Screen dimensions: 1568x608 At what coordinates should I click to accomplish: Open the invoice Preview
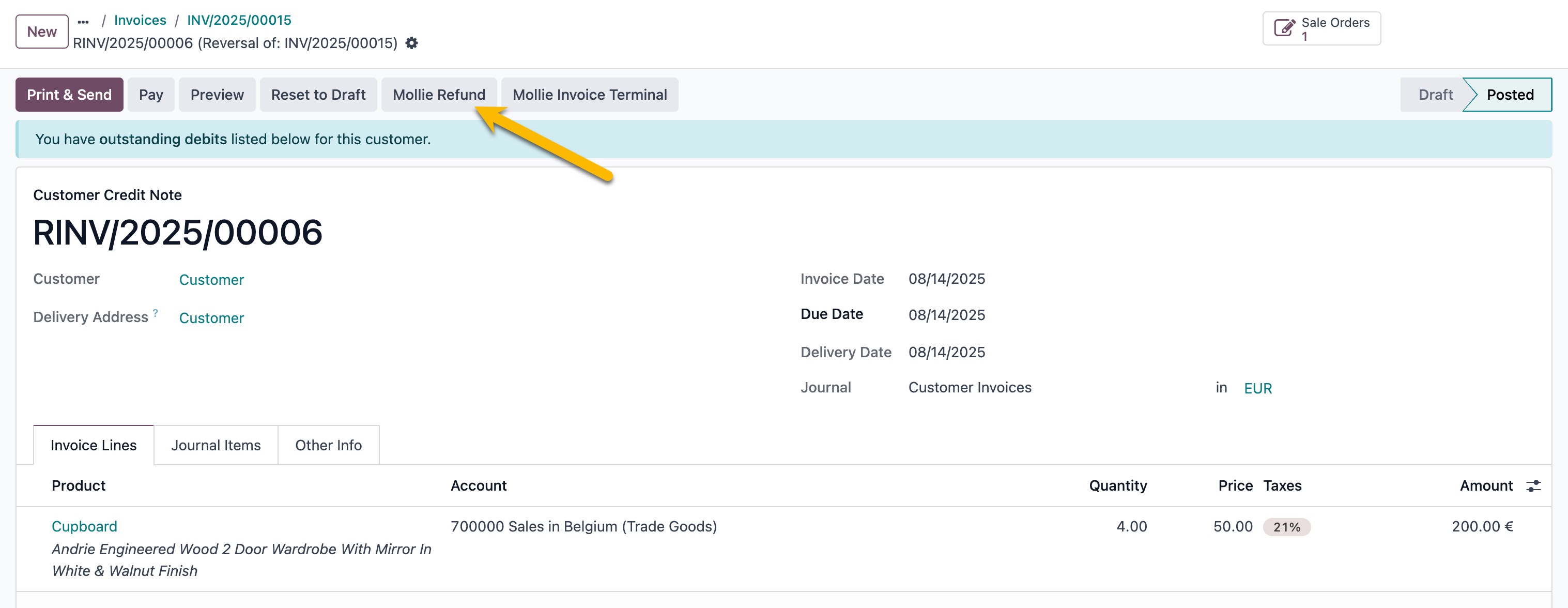click(217, 95)
